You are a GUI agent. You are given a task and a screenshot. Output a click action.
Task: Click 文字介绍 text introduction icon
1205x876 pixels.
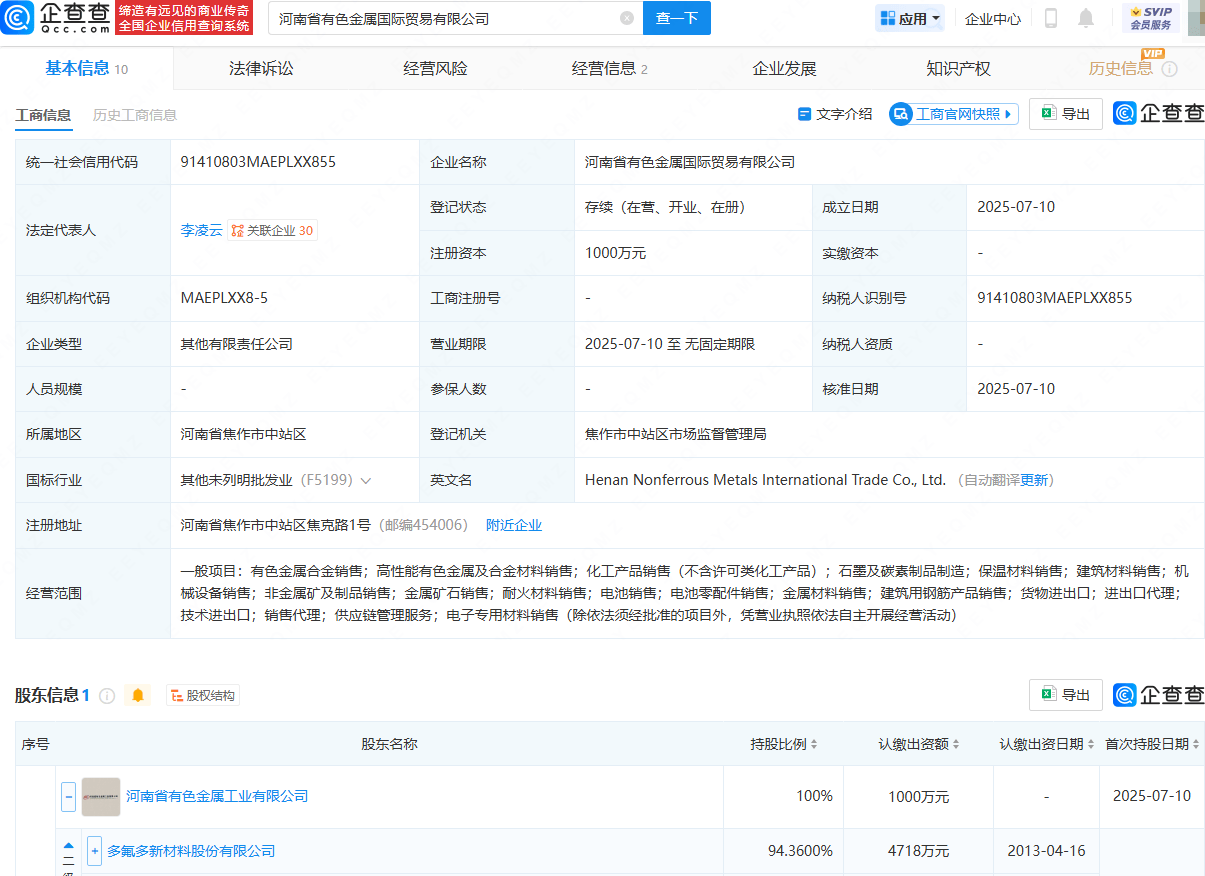[834, 114]
